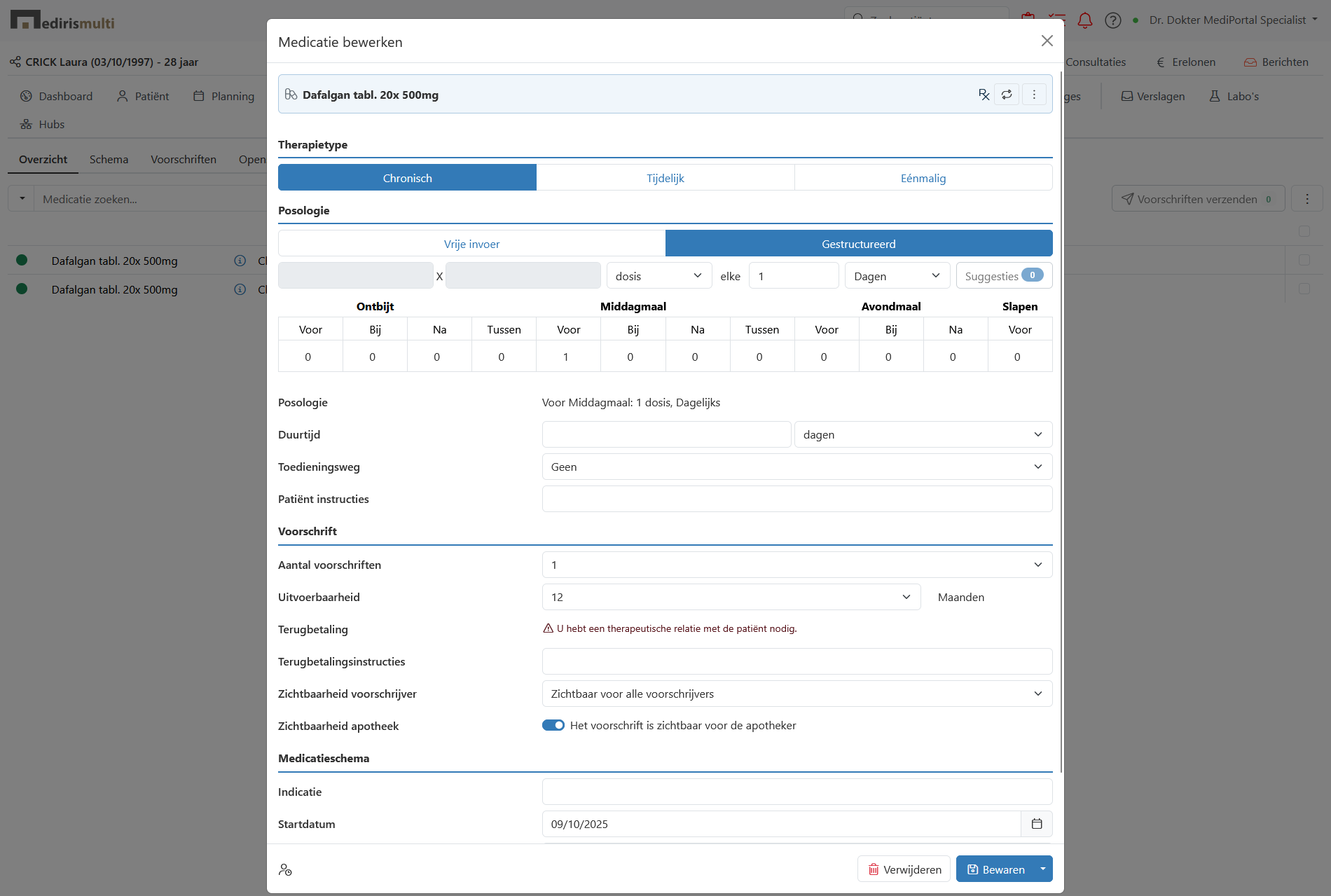This screenshot has height=896, width=1331.
Task: Switch posology to Vrije invoer
Action: coord(471,244)
